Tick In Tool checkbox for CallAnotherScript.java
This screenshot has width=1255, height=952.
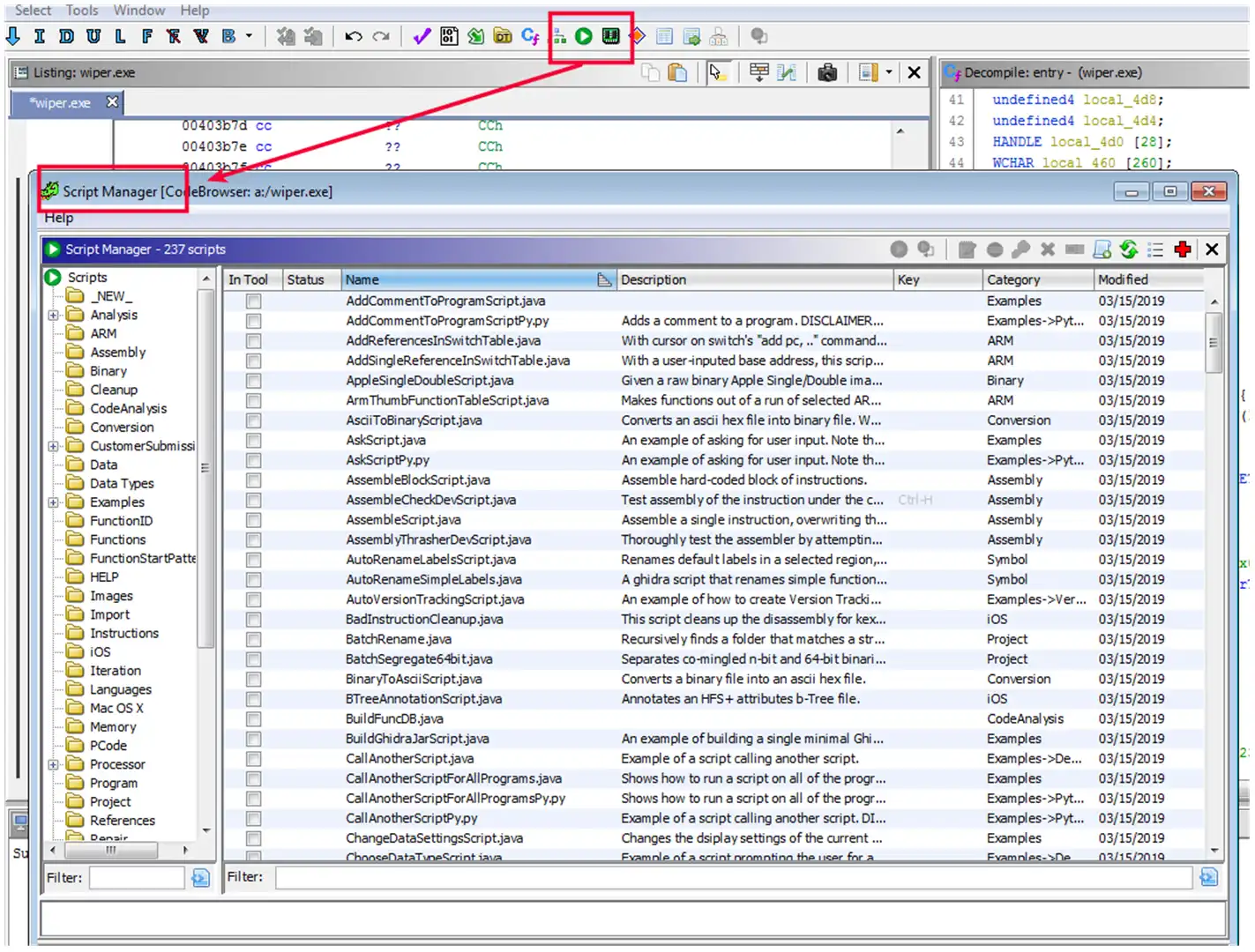point(253,758)
